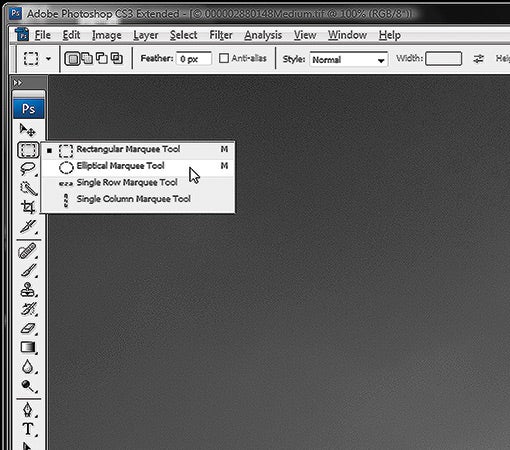Select the Rectangular Marquee tool in toolbox

point(28,150)
